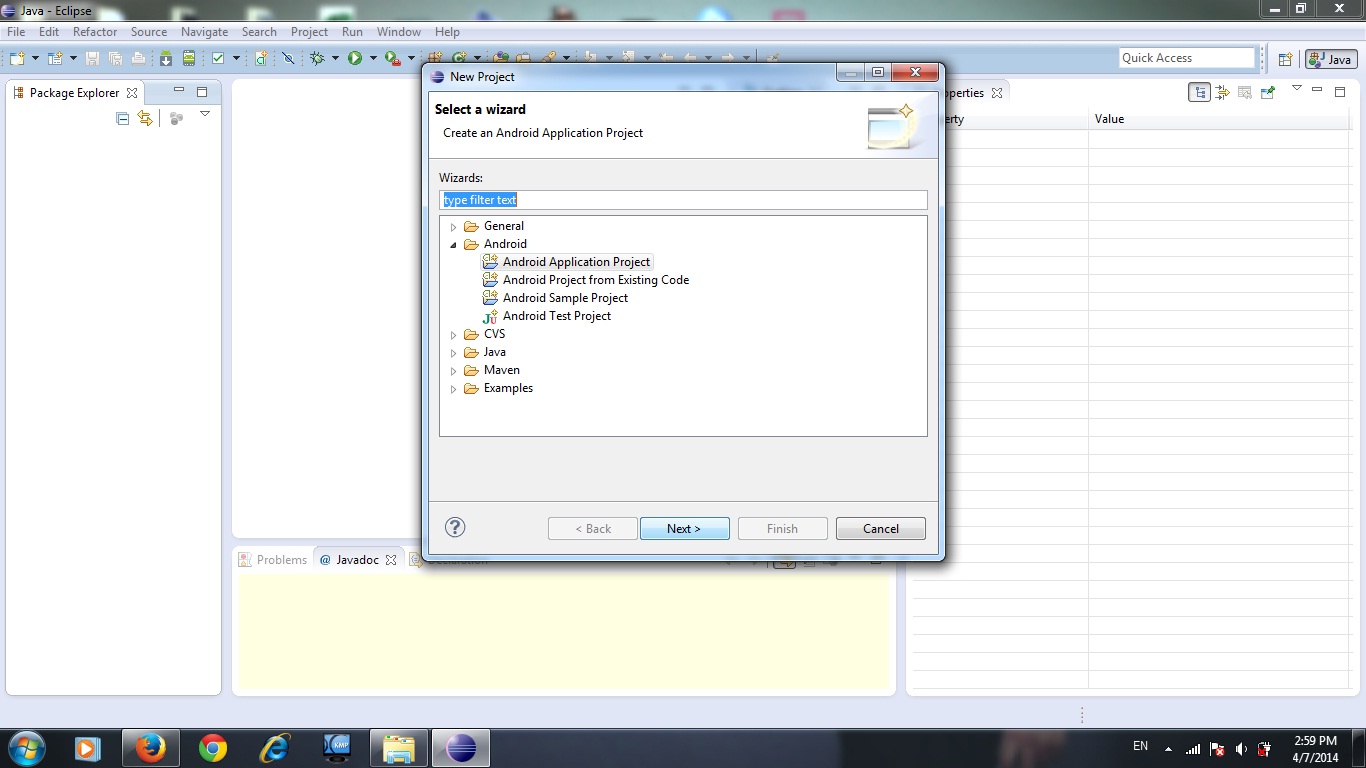Select Android Test Project wizard
This screenshot has height=768, width=1366.
pyautogui.click(x=556, y=316)
